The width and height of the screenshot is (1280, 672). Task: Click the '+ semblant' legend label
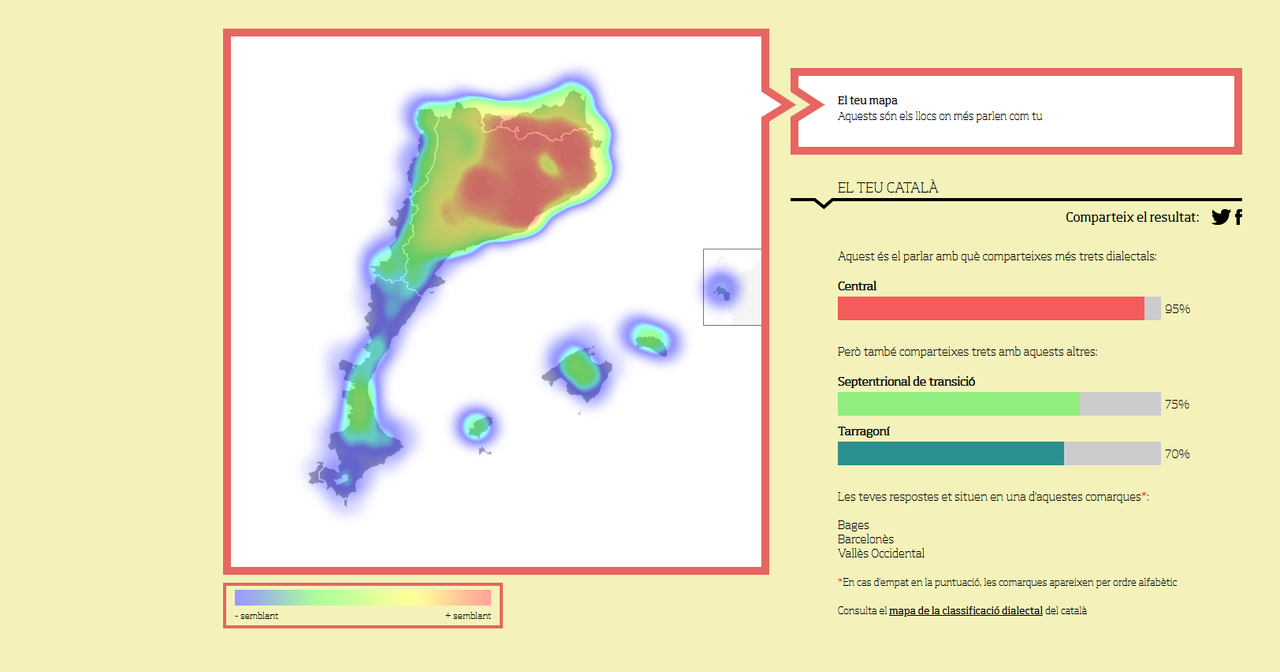click(468, 616)
